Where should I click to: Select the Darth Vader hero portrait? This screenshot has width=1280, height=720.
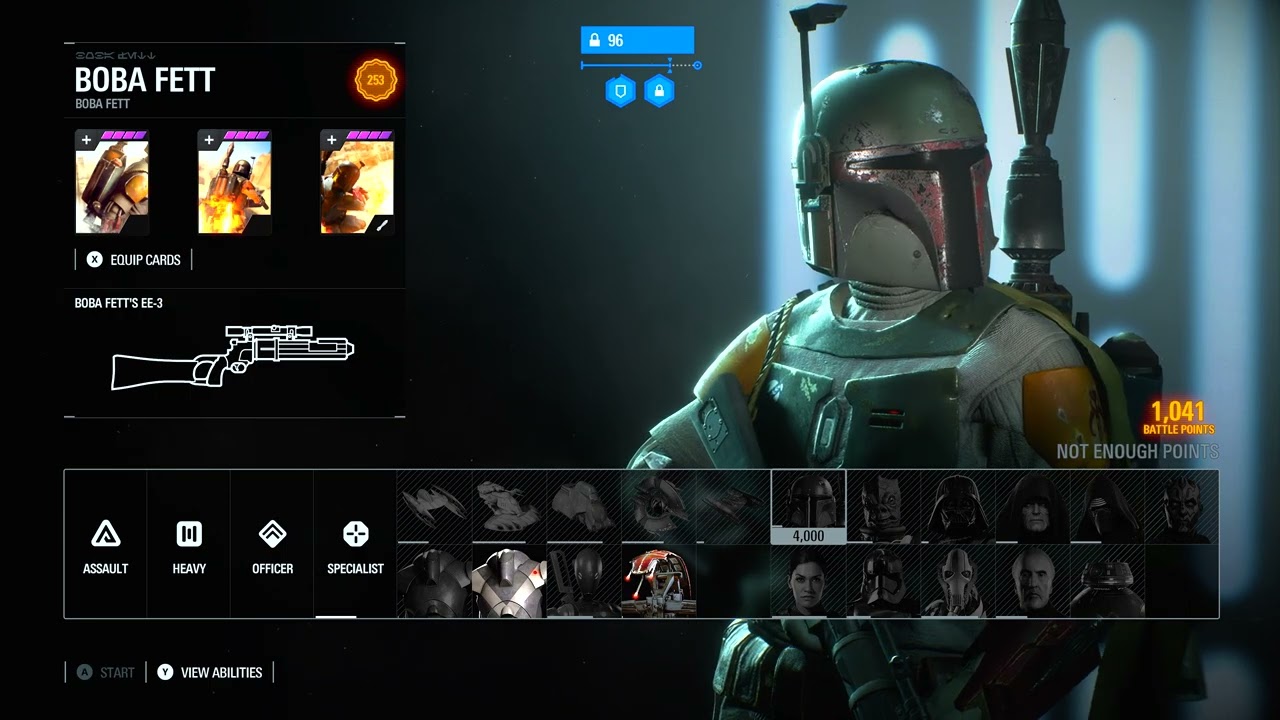(958, 507)
